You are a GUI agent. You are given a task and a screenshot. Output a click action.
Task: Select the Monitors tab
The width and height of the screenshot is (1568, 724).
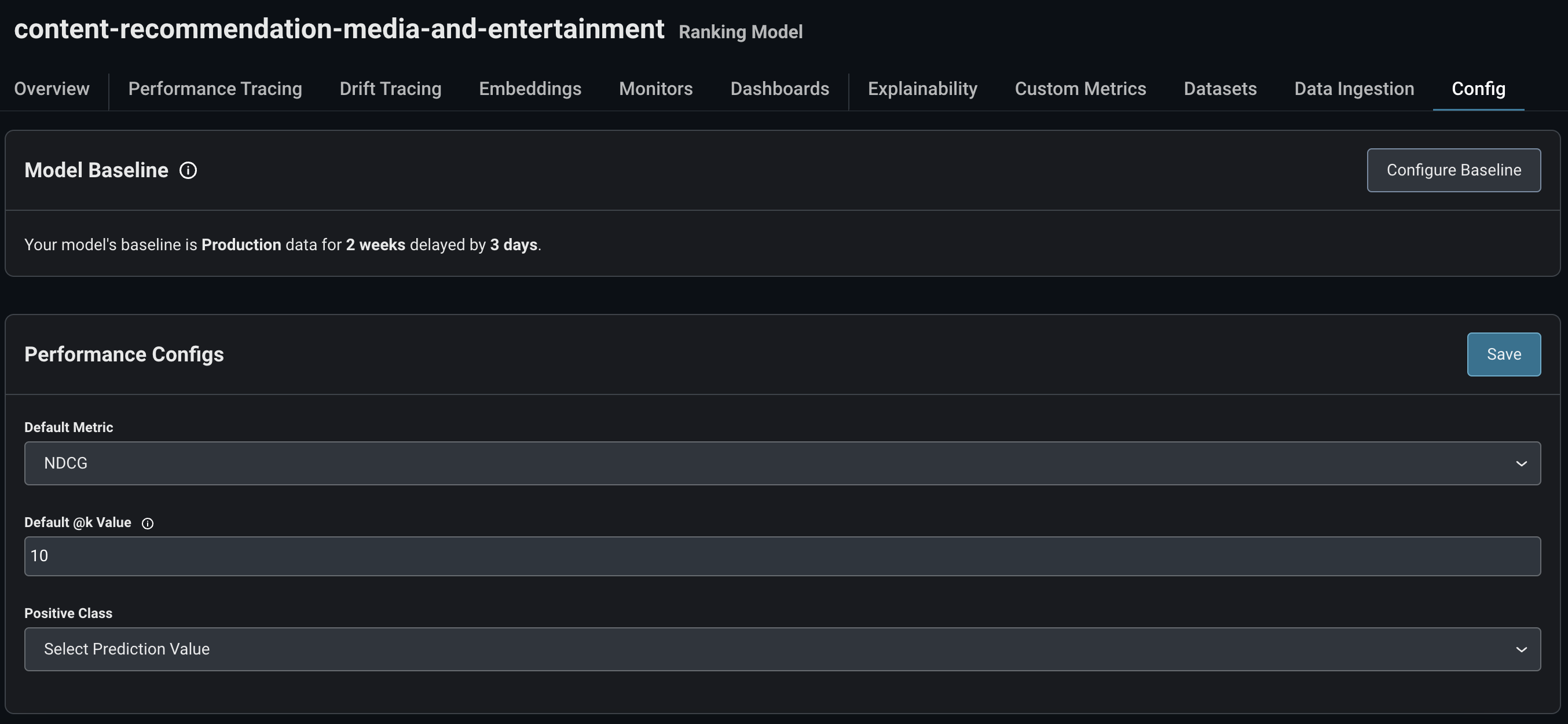tap(655, 89)
